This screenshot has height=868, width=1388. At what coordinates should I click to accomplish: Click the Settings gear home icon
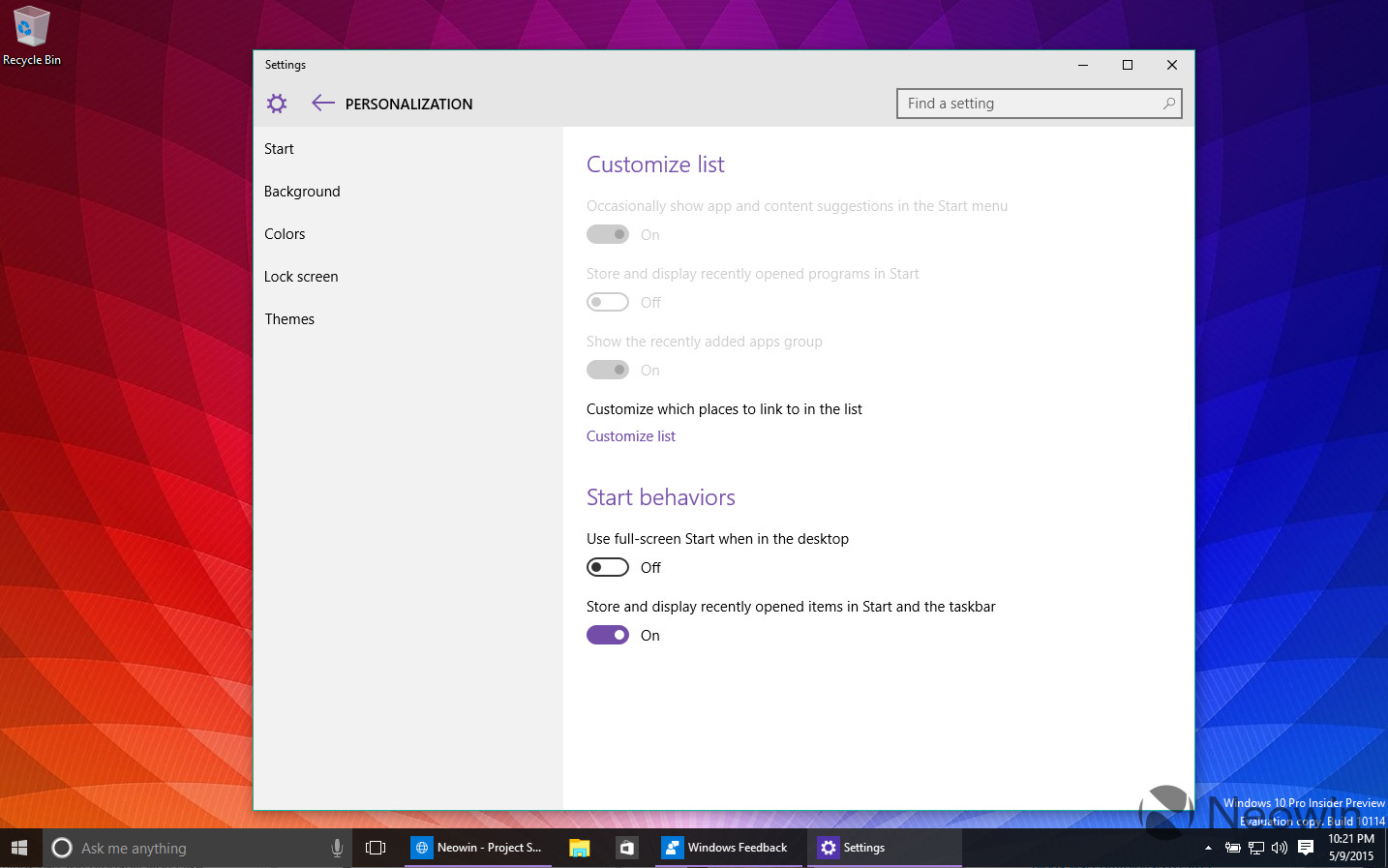[x=277, y=104]
